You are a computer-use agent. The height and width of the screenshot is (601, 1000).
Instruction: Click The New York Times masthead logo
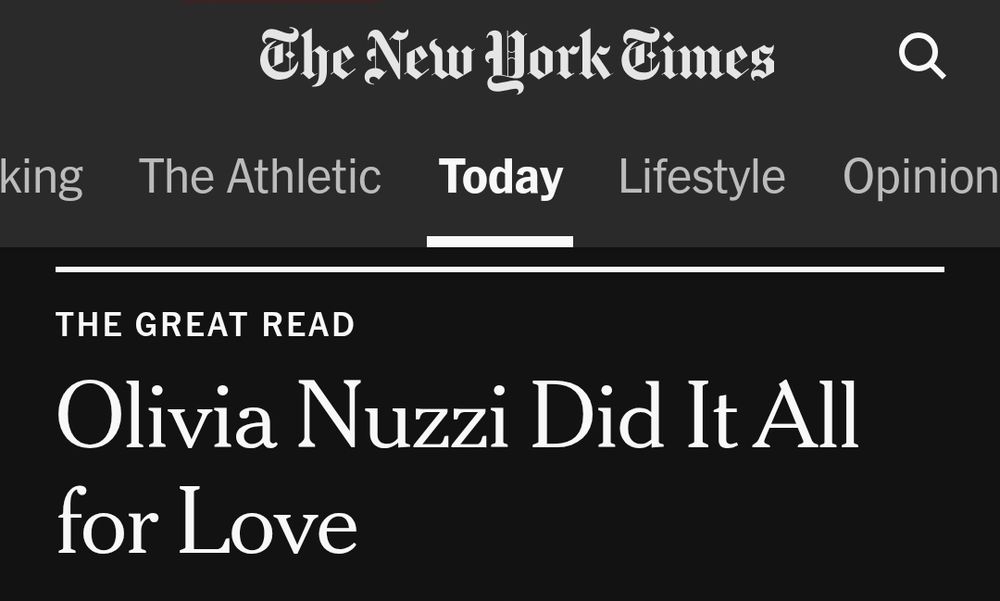(x=515, y=57)
